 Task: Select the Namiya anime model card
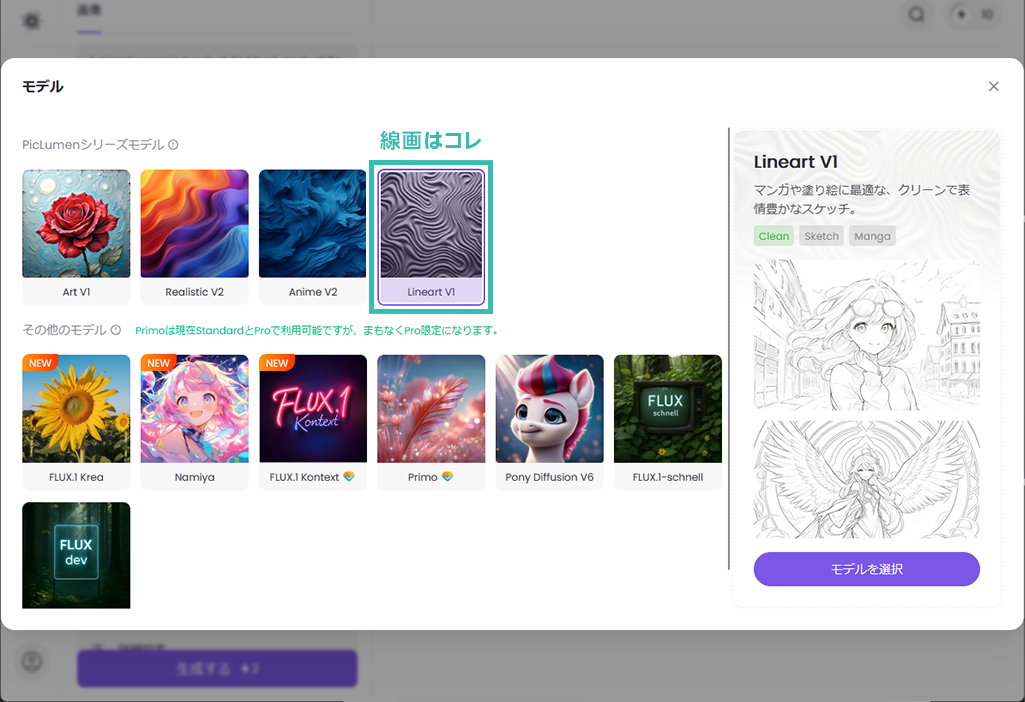pos(194,422)
